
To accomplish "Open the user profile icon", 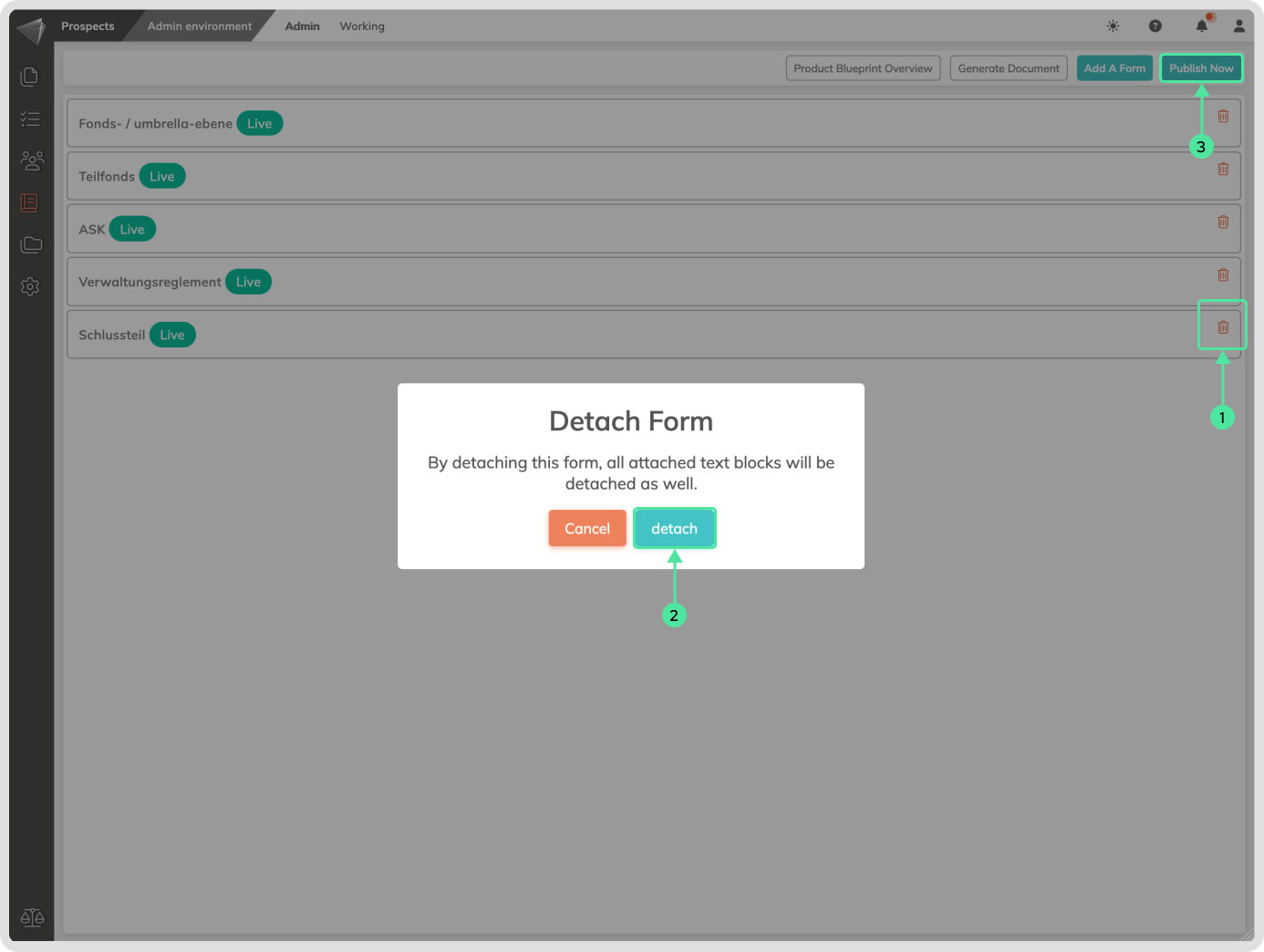I will [1238, 26].
